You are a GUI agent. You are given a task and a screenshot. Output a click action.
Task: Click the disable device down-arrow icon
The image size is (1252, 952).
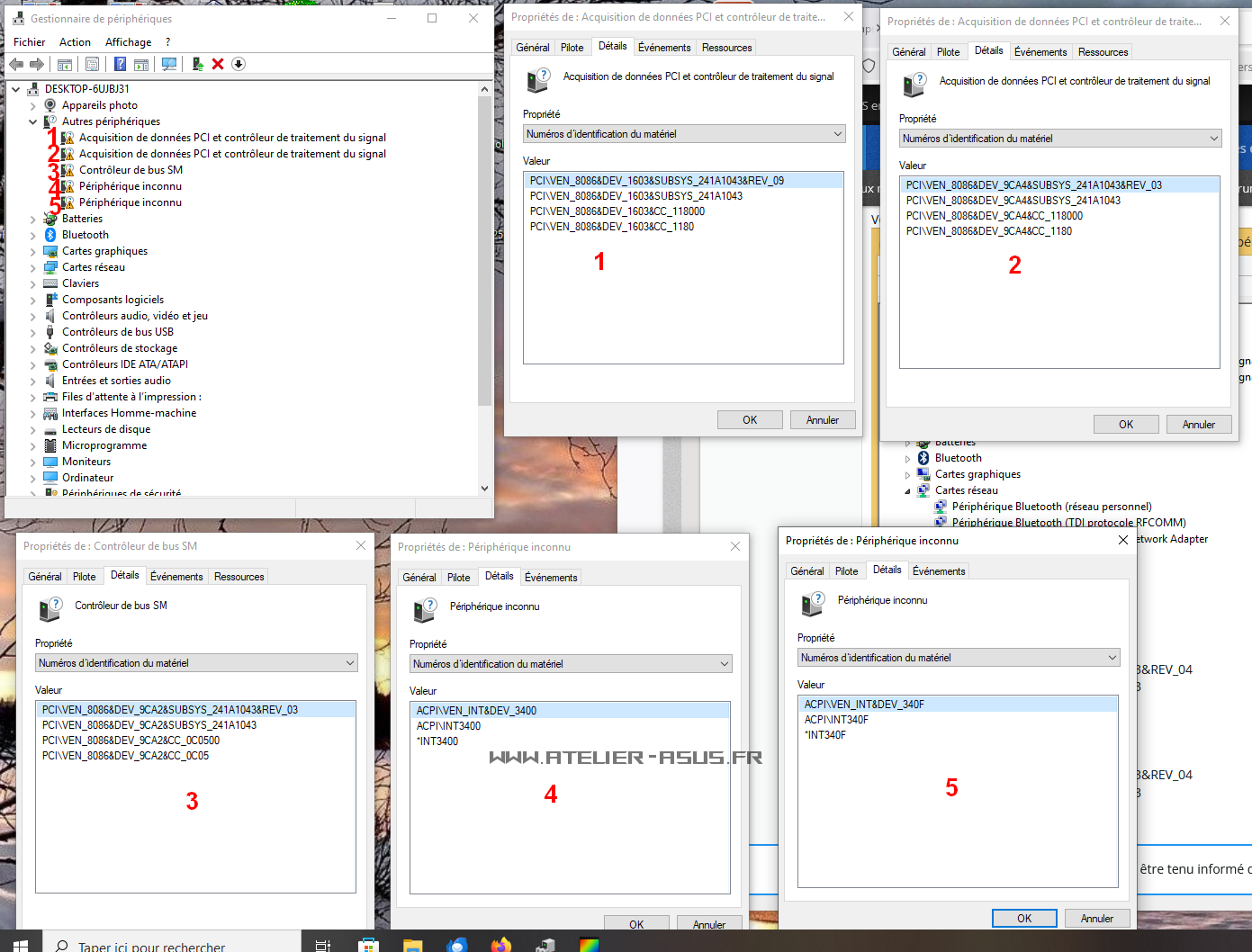tap(239, 64)
